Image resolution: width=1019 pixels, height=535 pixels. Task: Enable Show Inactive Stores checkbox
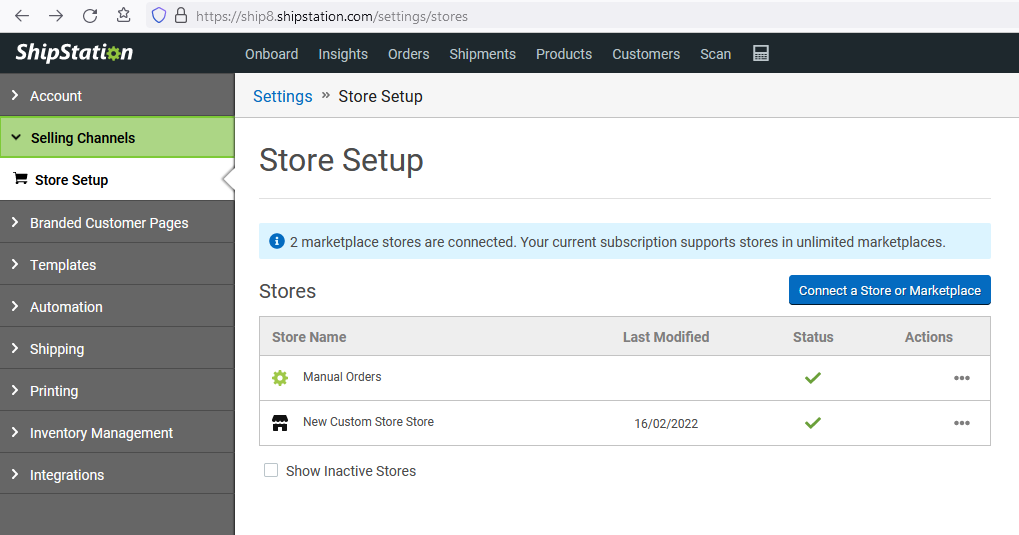(x=271, y=471)
